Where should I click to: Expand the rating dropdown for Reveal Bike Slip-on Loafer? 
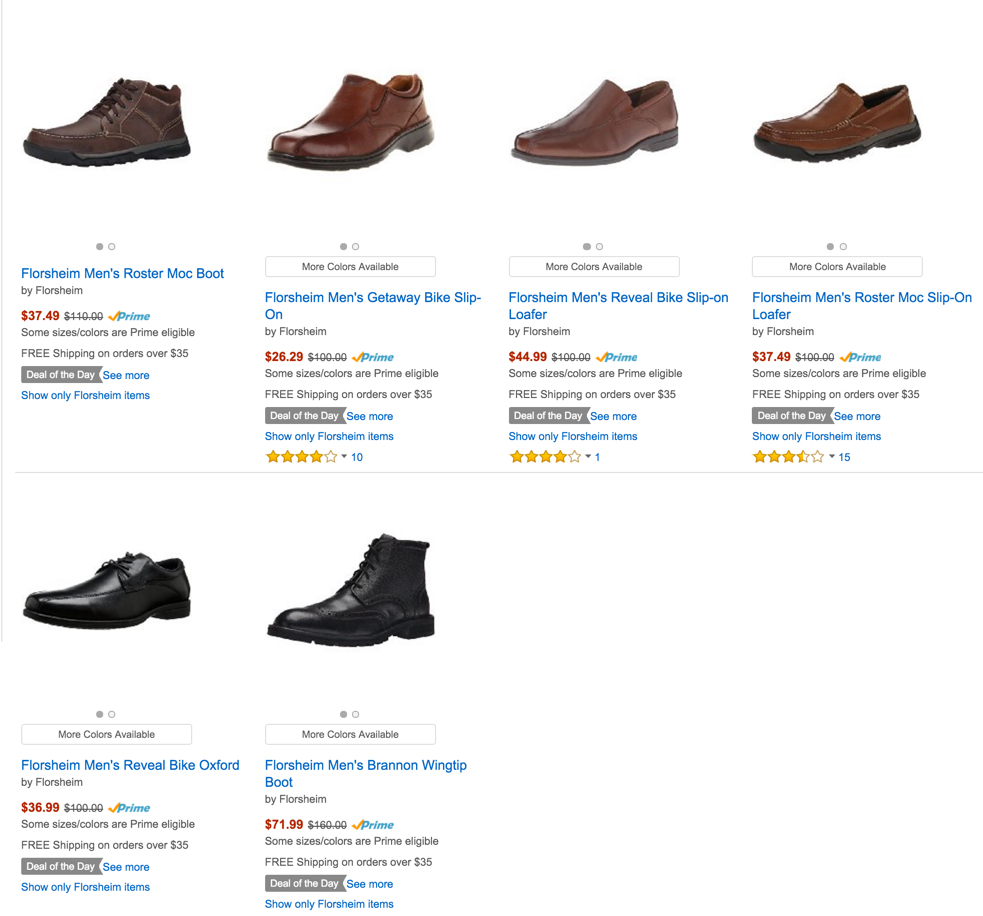coord(586,456)
